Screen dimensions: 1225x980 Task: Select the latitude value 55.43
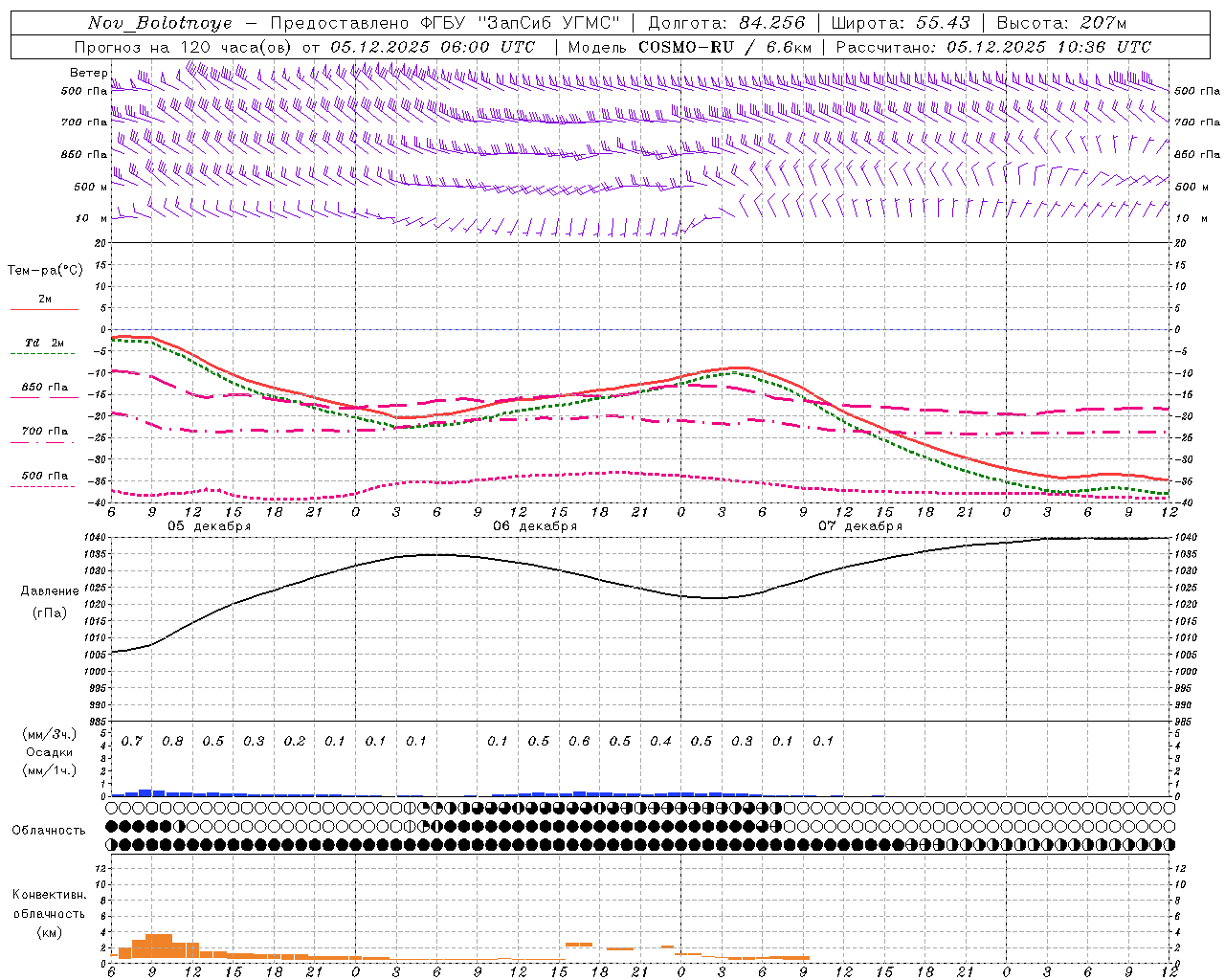tap(943, 23)
